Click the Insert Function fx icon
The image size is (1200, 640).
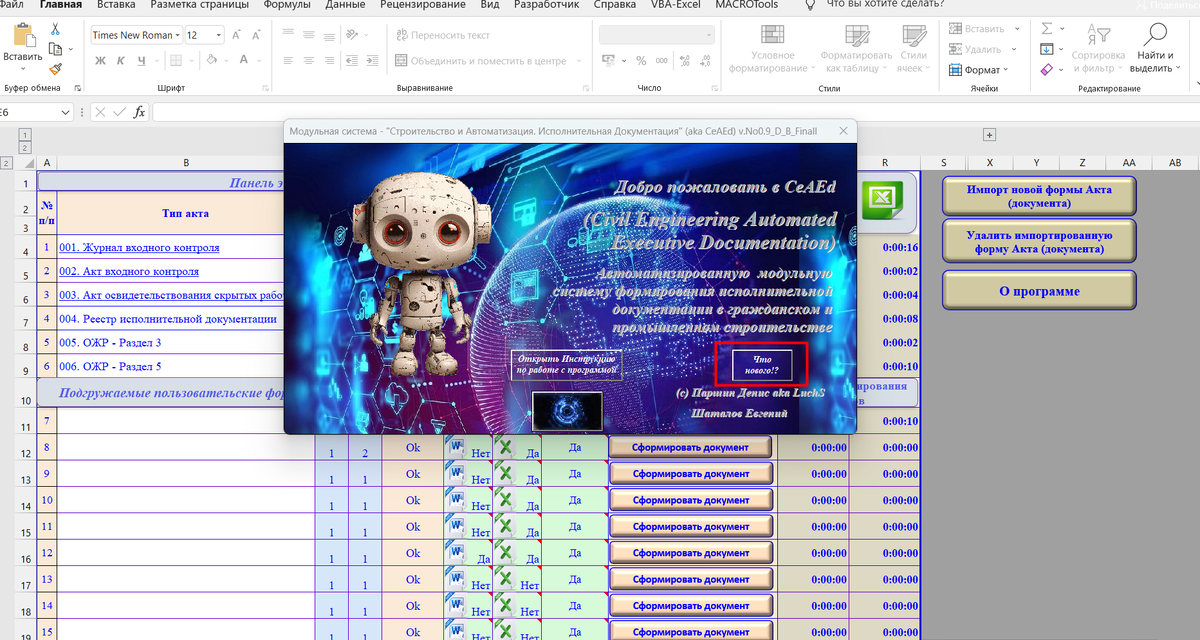click(140, 112)
